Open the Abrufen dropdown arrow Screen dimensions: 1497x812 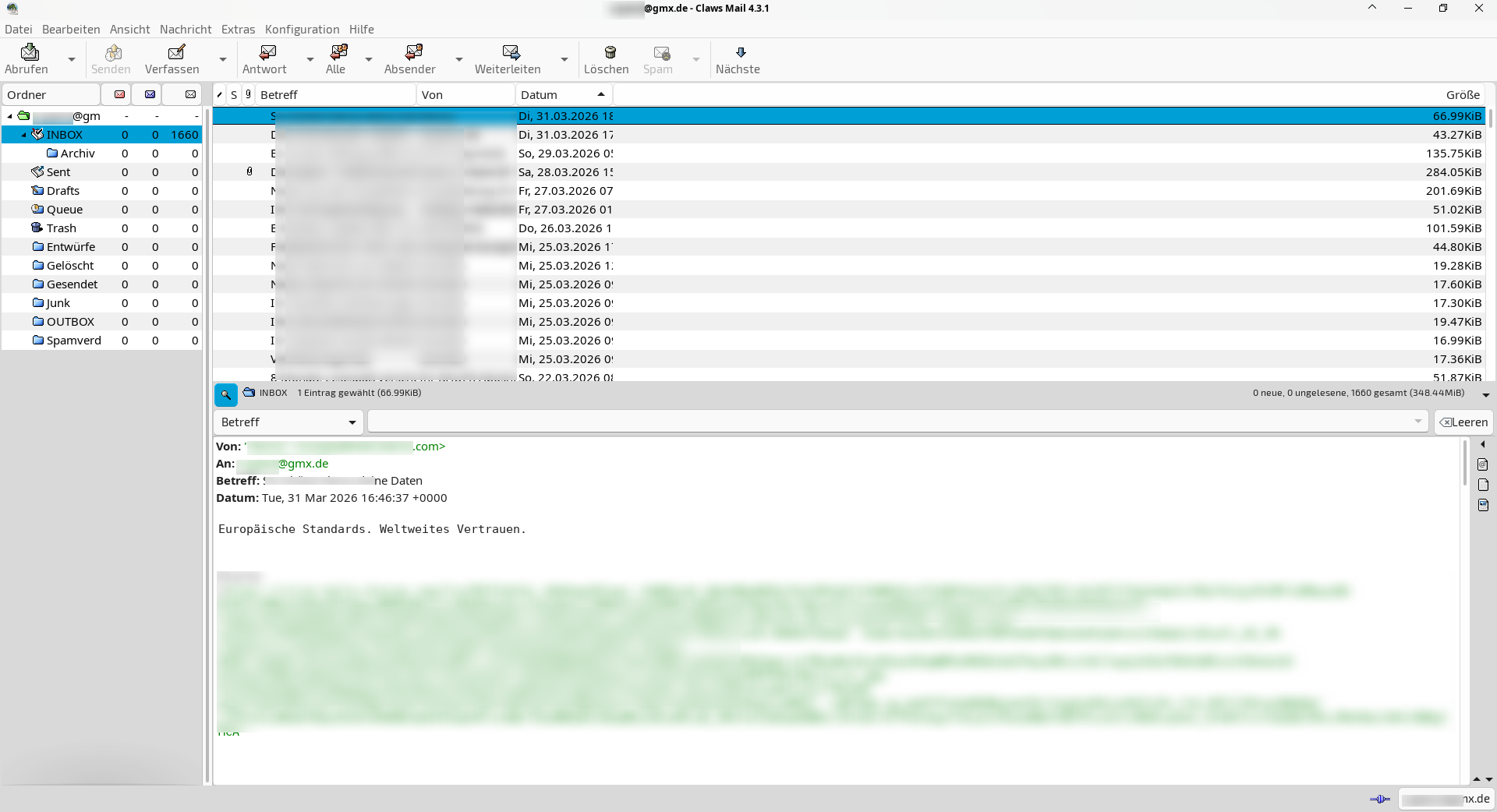72,59
